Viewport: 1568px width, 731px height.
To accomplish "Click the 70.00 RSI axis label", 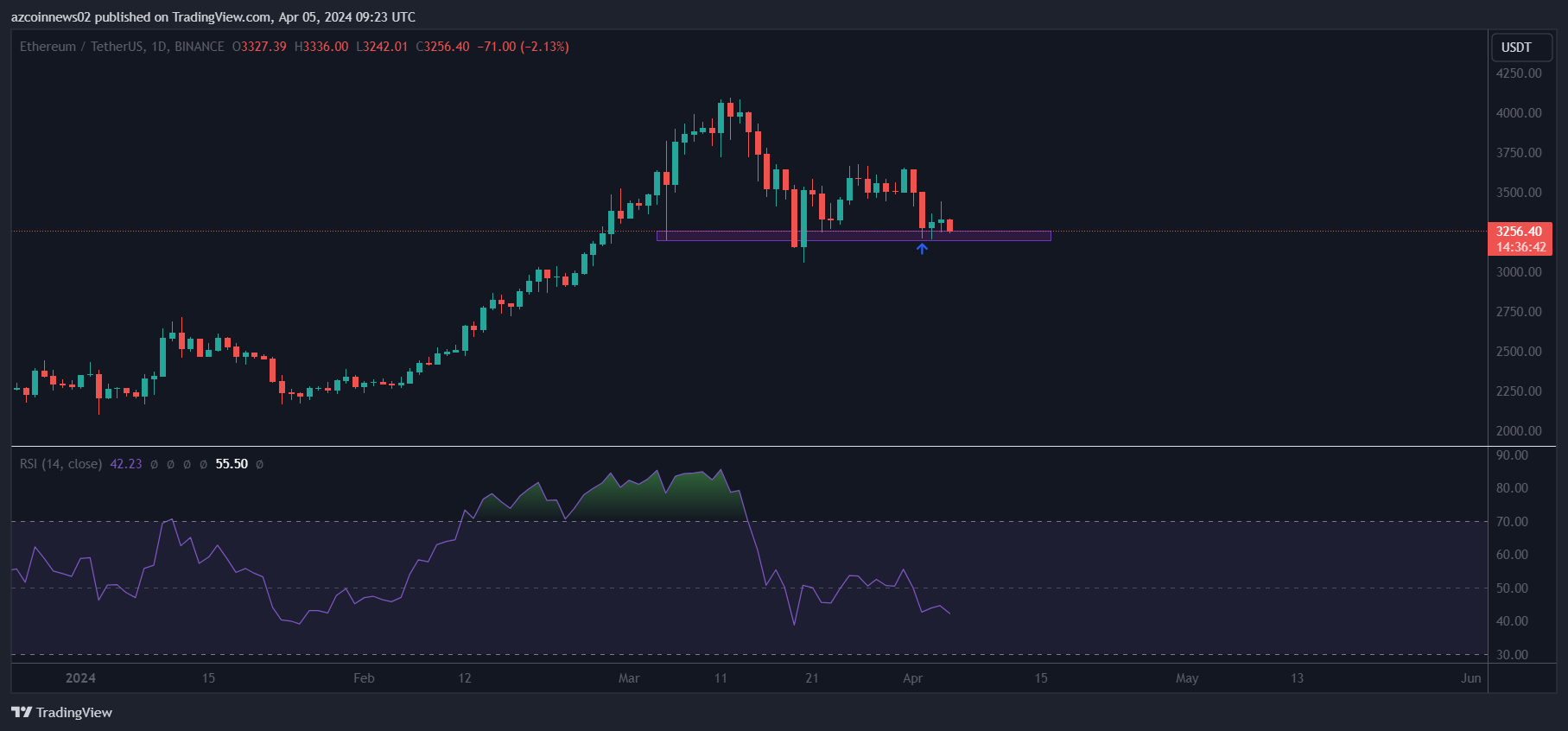I will [x=1512, y=522].
